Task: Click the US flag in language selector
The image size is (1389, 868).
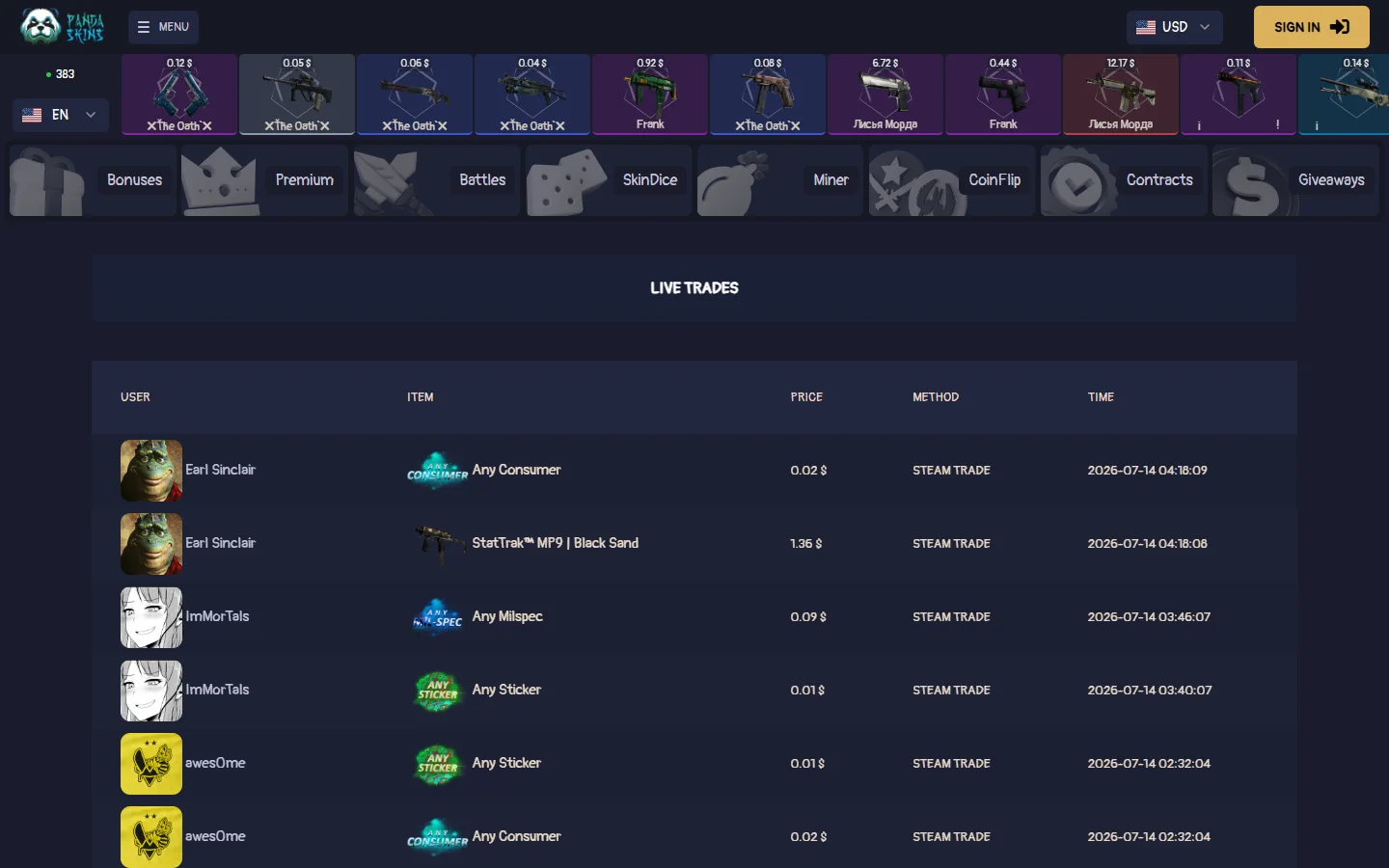Action: 32,115
